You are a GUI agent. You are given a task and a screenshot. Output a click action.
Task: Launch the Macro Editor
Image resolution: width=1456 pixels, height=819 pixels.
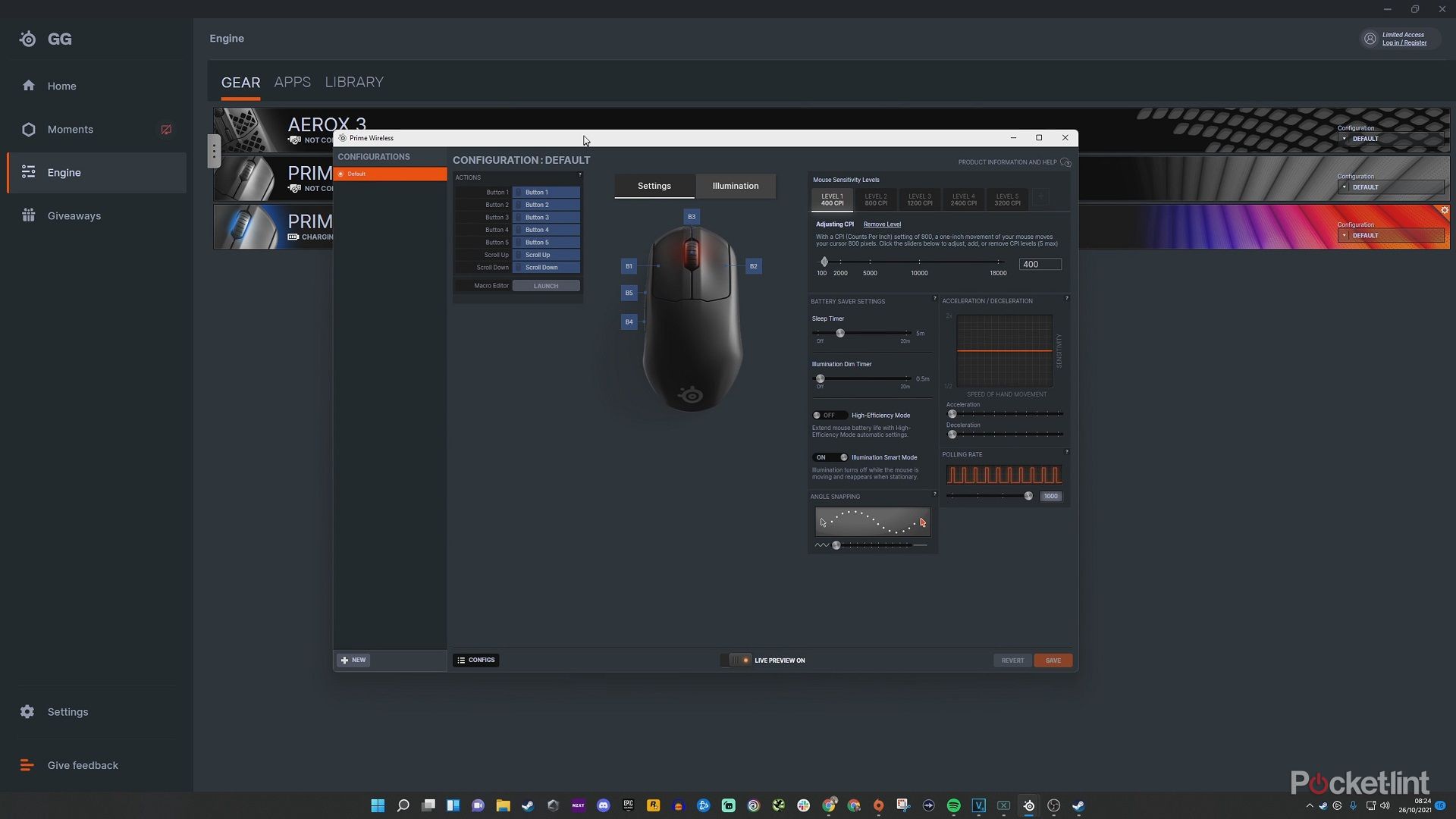(546, 286)
